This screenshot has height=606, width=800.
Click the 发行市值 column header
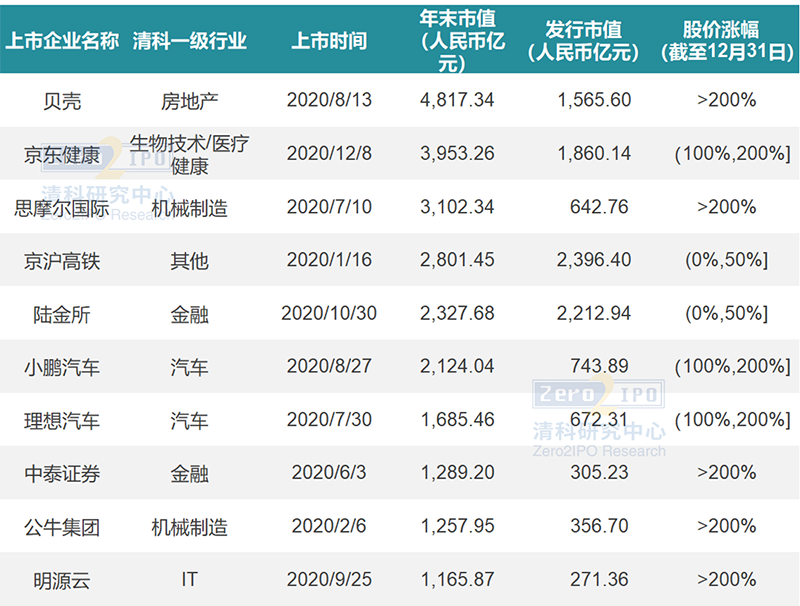[584, 41]
